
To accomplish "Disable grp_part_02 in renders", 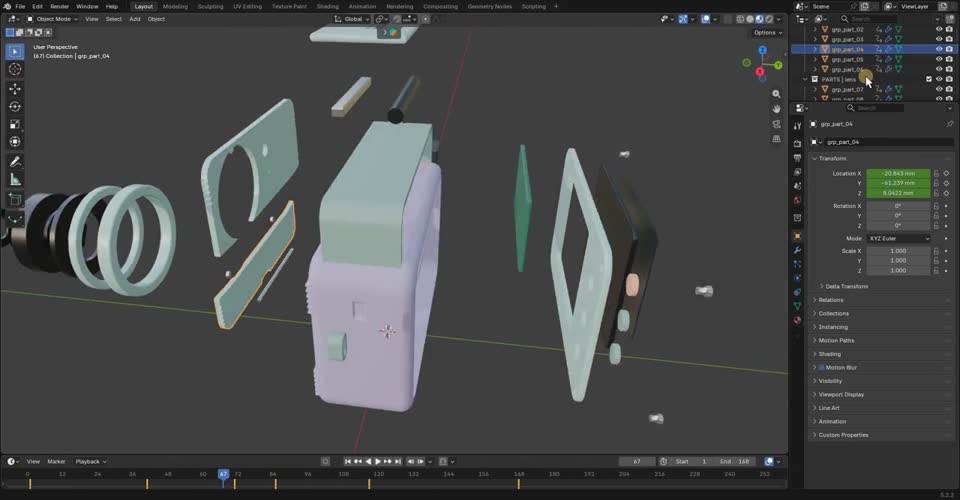I will tap(949, 29).
